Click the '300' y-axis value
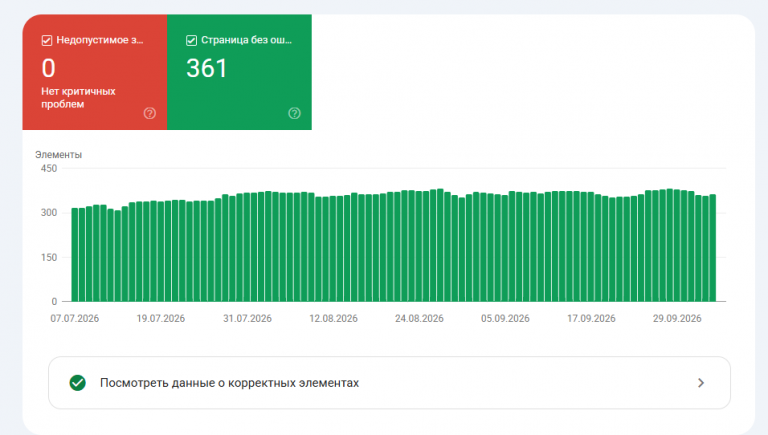768x435 pixels. (48, 213)
